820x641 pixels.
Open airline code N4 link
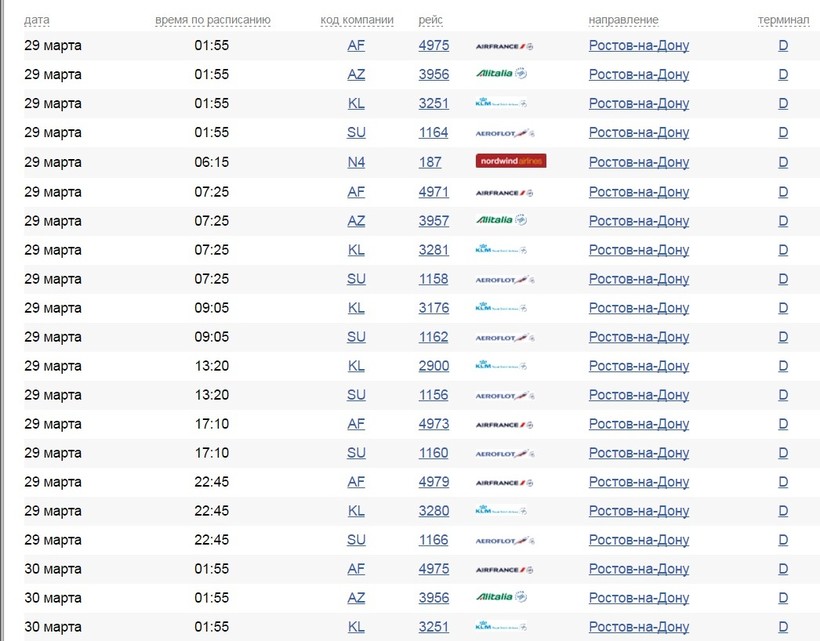click(x=356, y=162)
